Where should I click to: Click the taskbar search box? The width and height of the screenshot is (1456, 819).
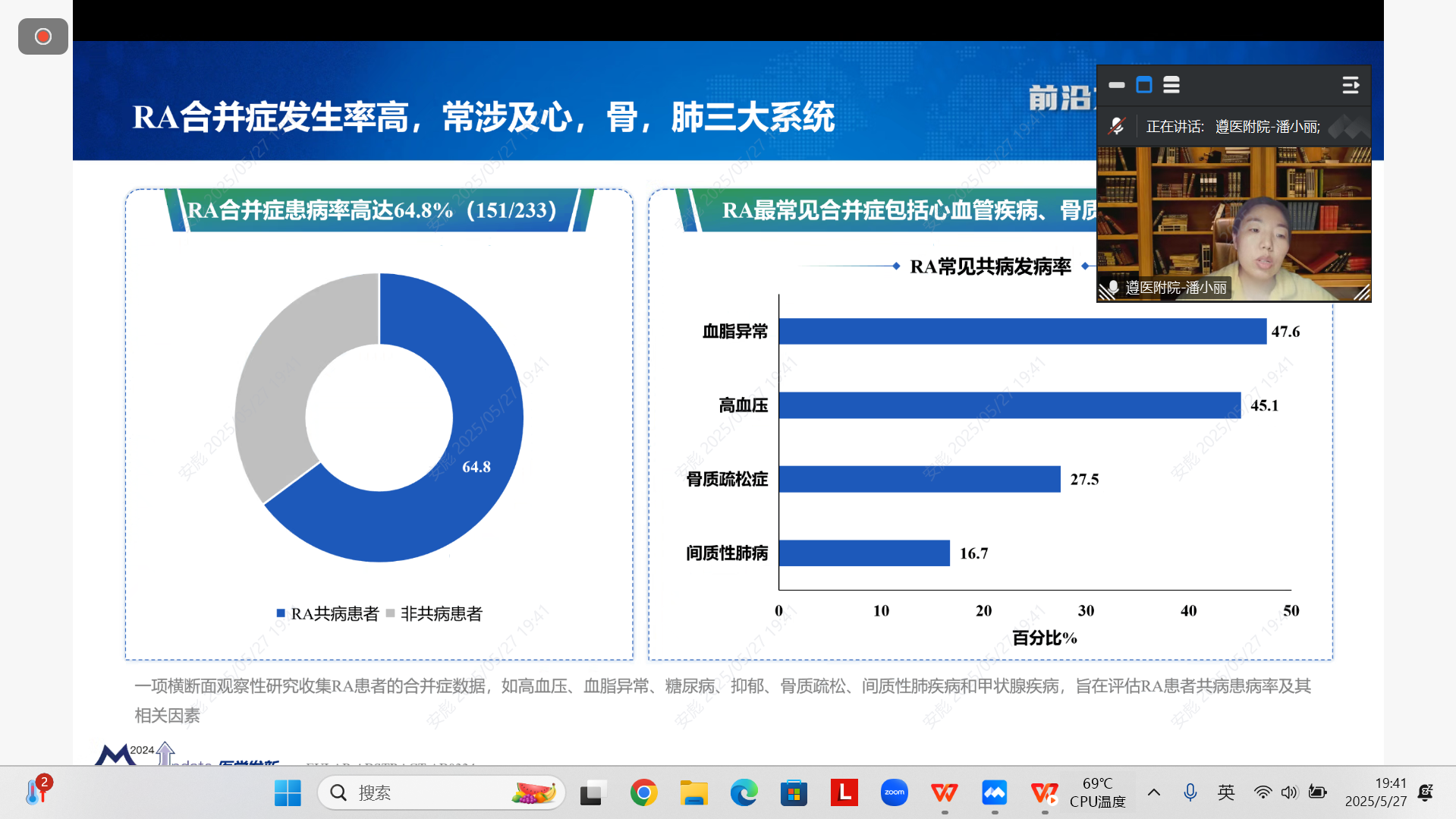click(442, 793)
